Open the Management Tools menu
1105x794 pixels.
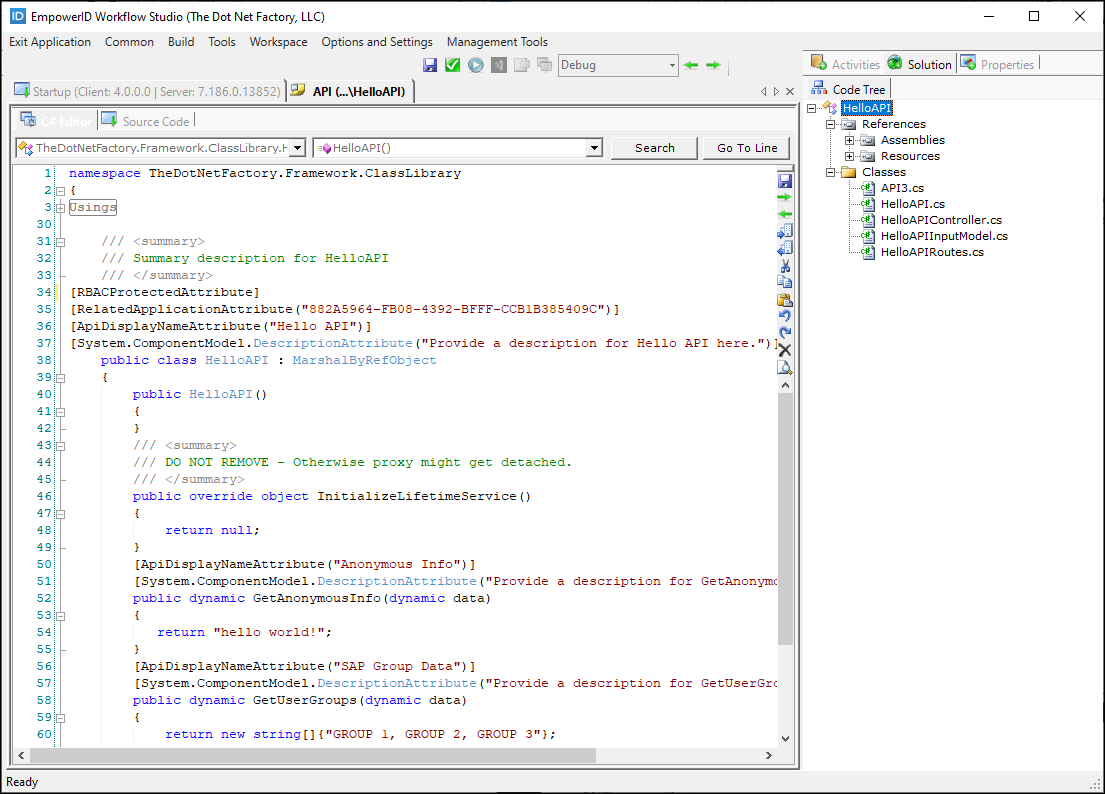(x=497, y=42)
